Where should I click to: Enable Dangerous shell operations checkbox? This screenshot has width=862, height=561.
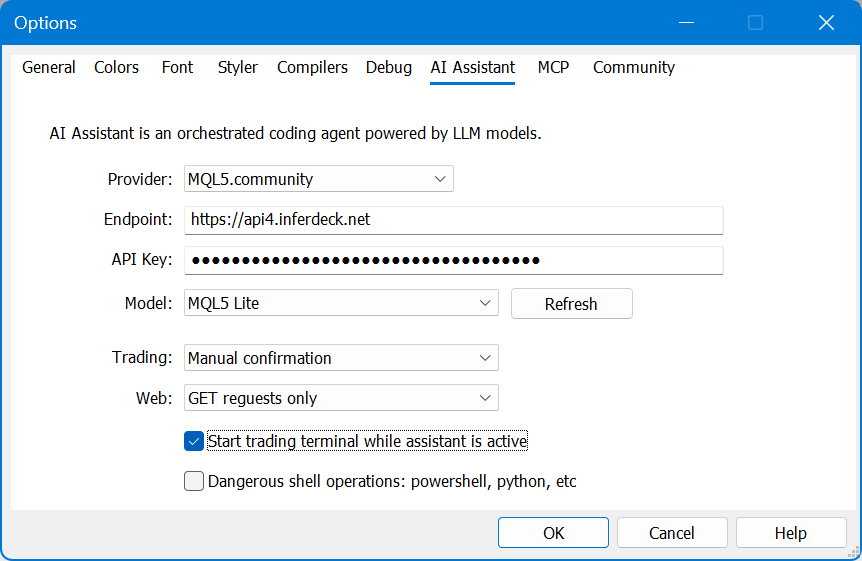(194, 481)
